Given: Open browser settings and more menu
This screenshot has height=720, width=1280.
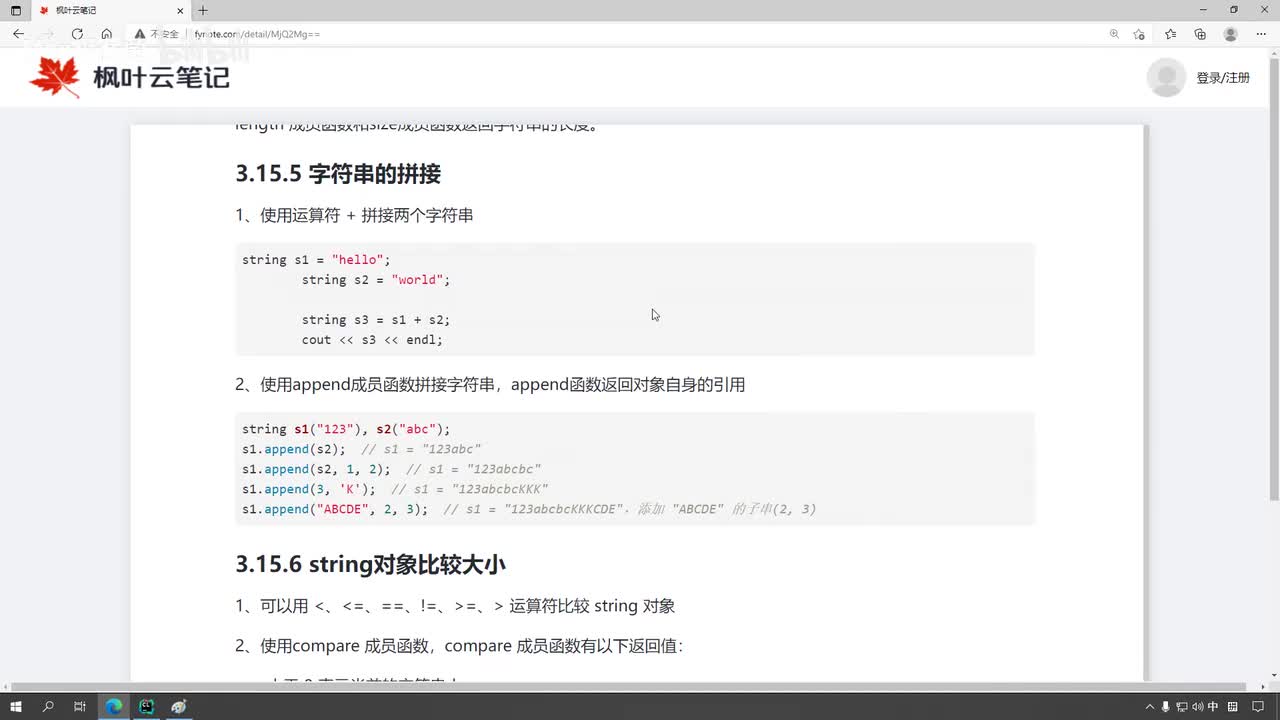Looking at the screenshot, I should [1261, 34].
